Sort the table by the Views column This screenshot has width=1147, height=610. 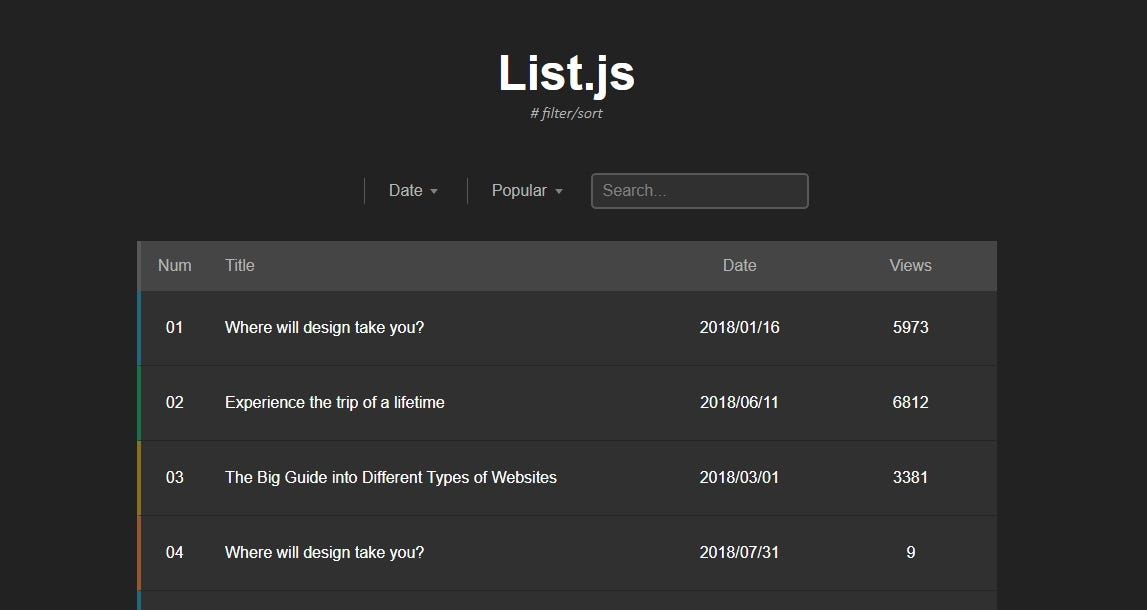tap(910, 265)
